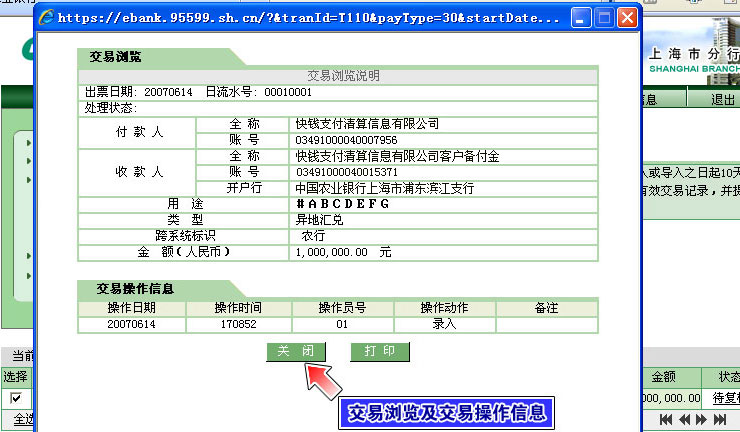Click the 交易浏览 section tab header
Screen dimensions: 740x432
pos(116,57)
